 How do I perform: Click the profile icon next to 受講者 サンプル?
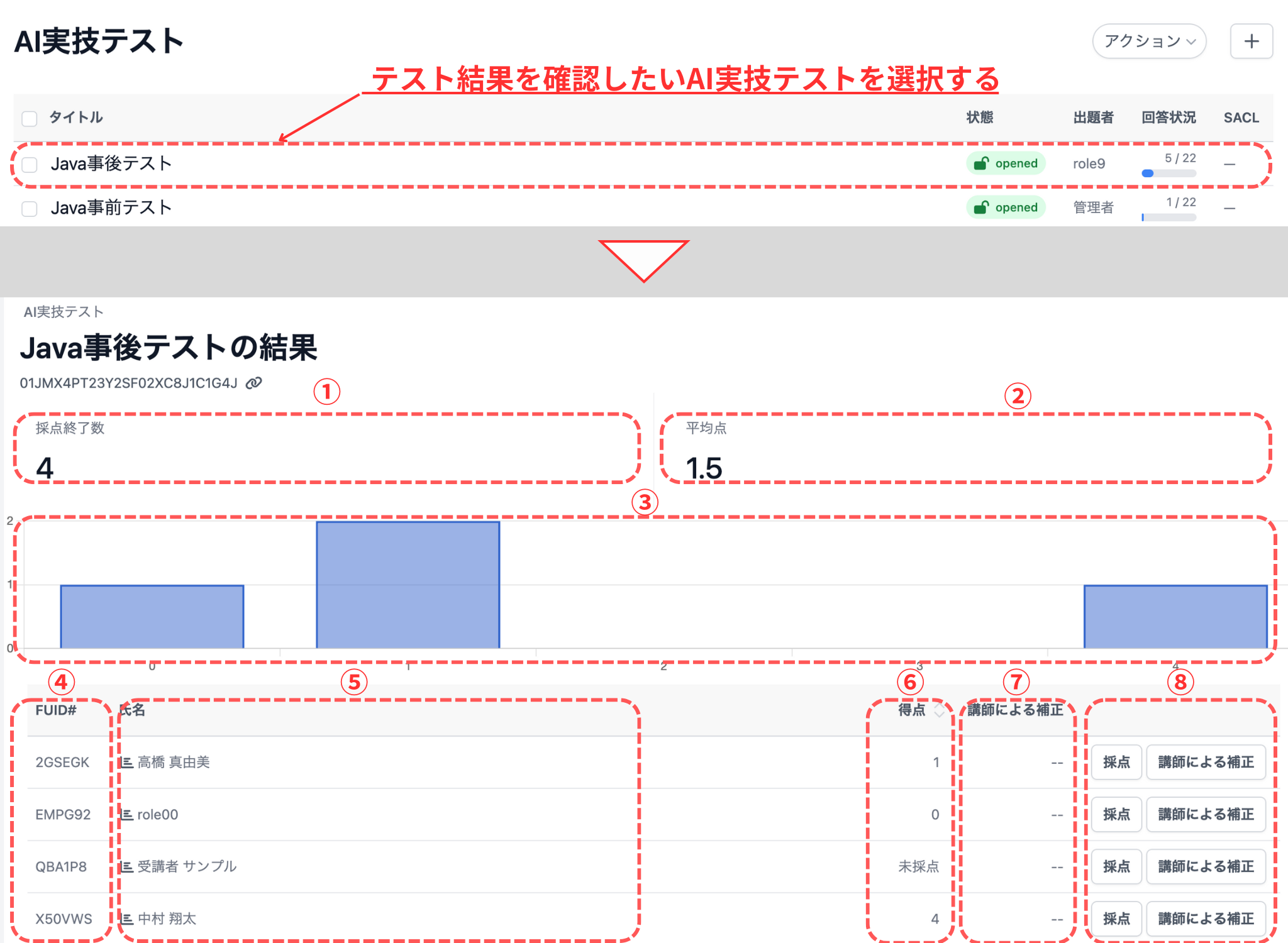[128, 866]
